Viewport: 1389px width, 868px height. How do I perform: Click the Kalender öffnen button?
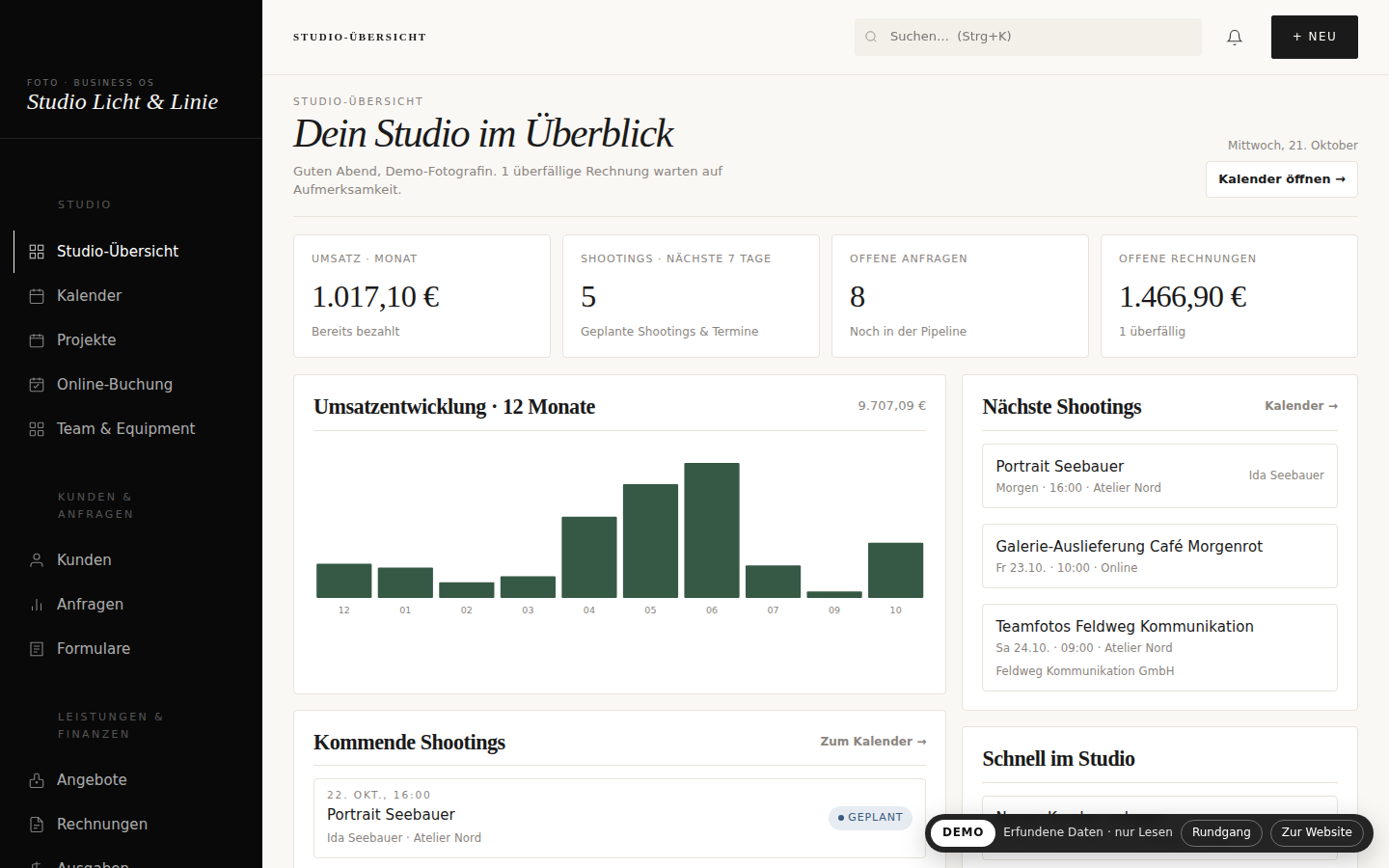coord(1282,179)
